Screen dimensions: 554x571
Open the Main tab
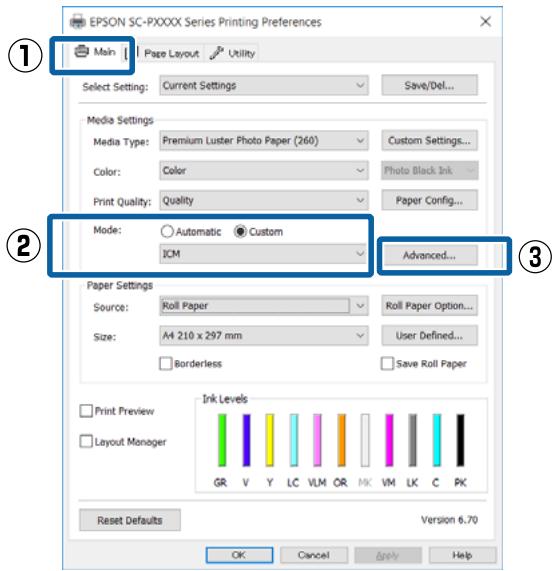(x=96, y=52)
